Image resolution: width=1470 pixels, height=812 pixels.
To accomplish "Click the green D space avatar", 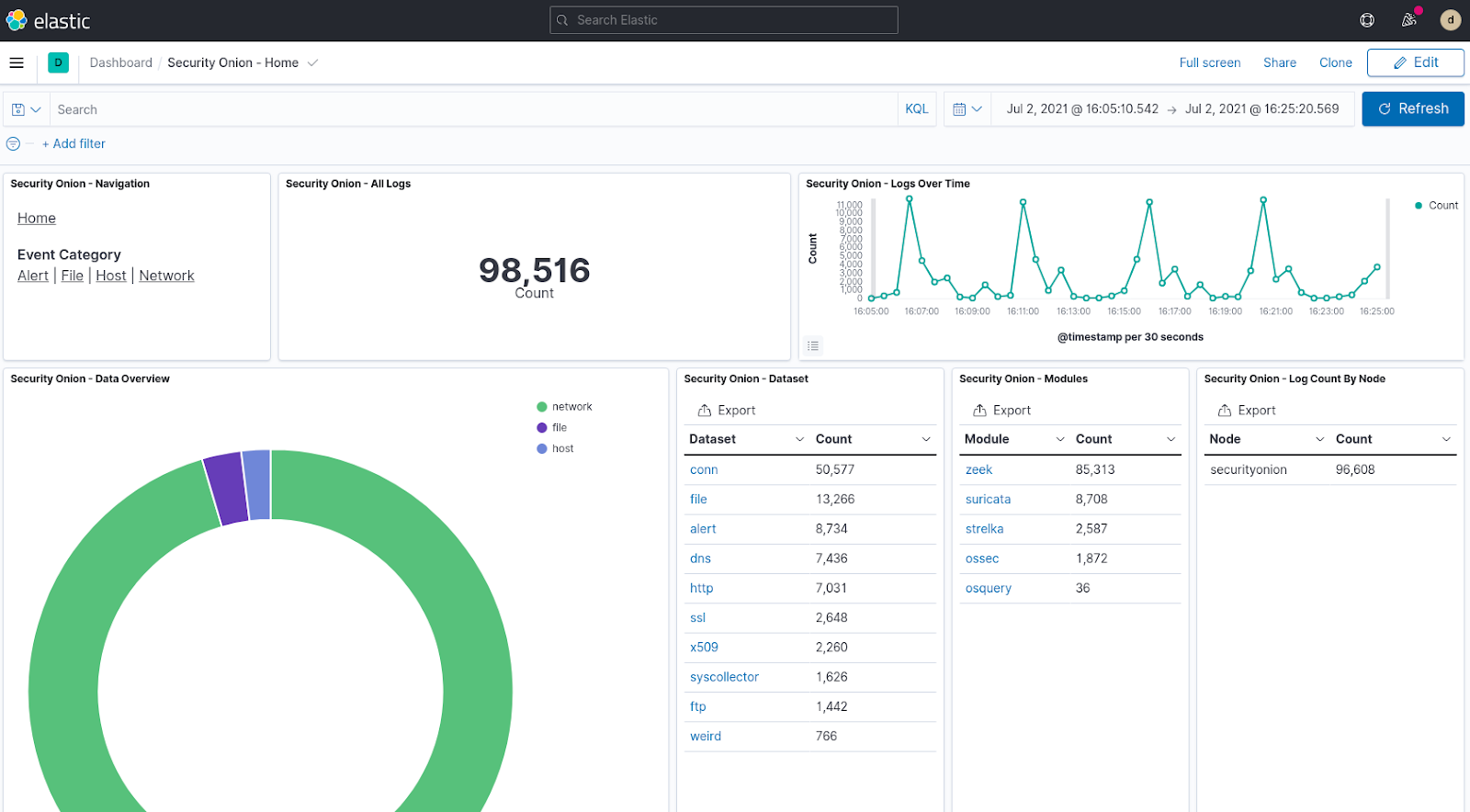I will point(58,62).
